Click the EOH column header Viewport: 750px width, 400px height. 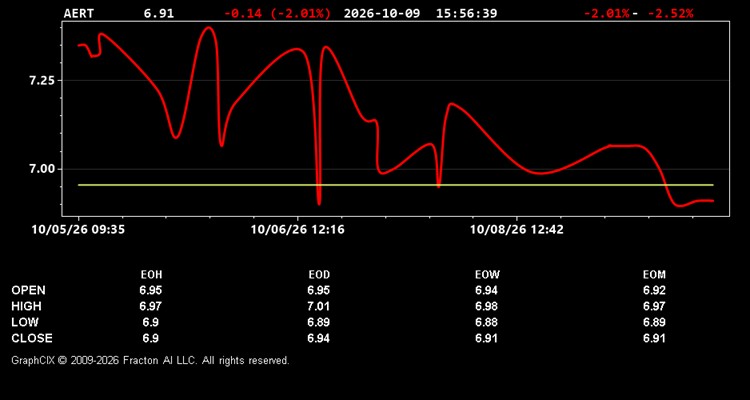click(x=151, y=275)
